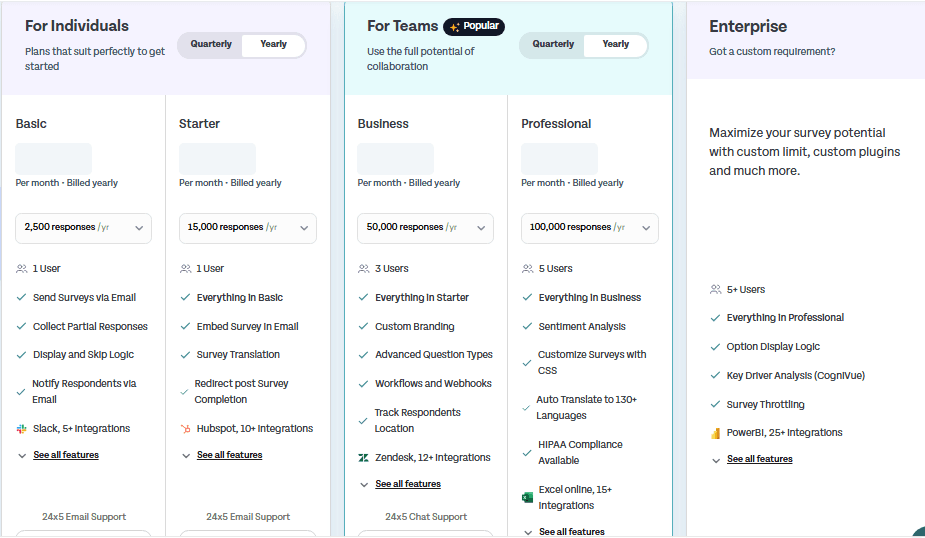Click the Professional plan price placeholder
925x538 pixels.
pyautogui.click(x=559, y=158)
